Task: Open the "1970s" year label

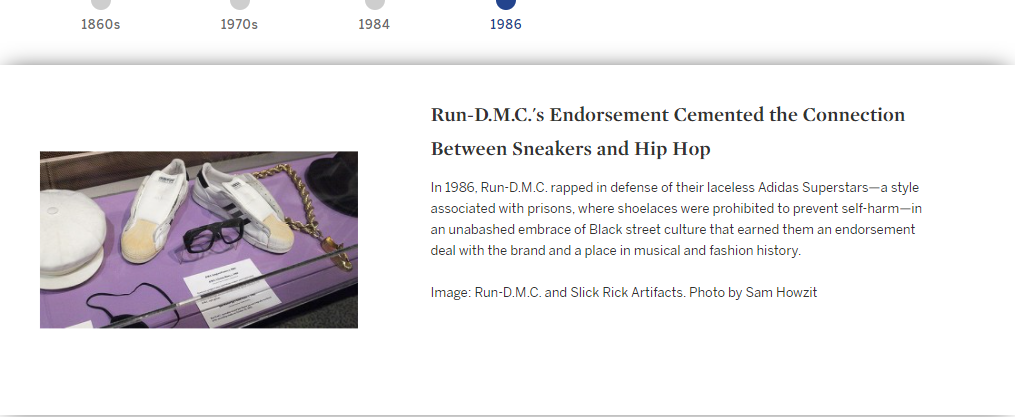Action: tap(239, 25)
